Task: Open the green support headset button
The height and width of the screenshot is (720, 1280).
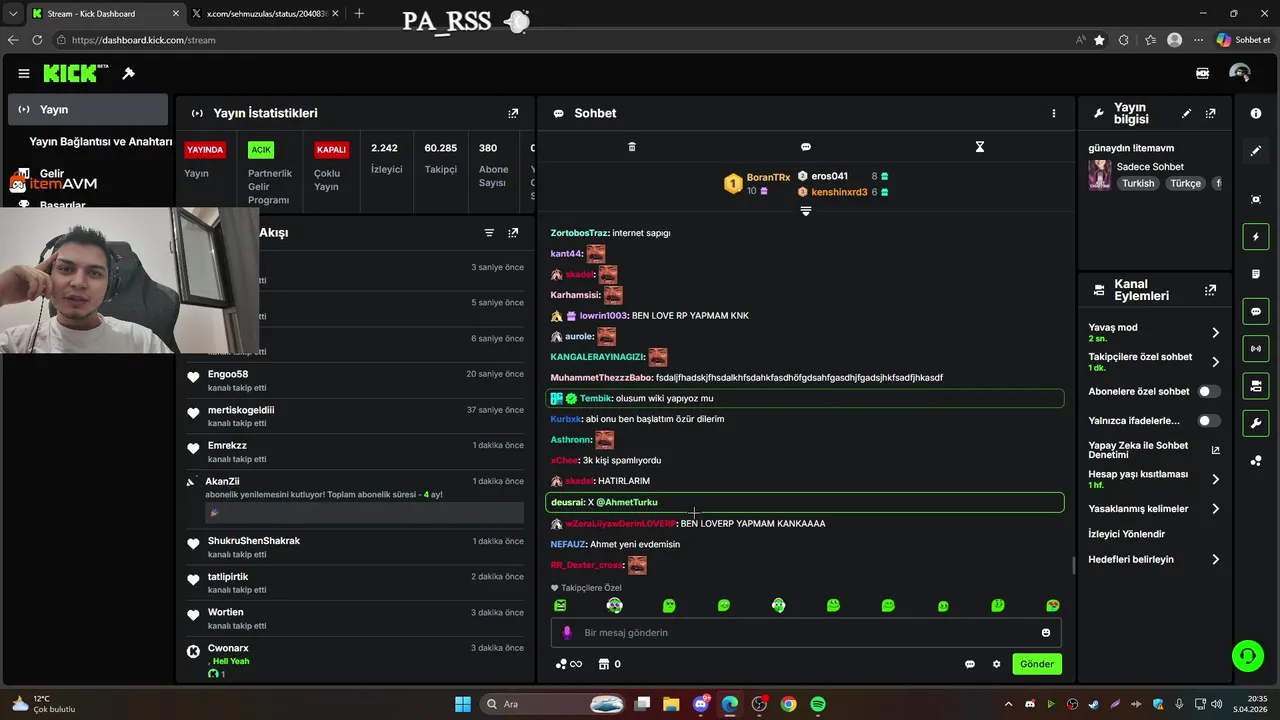Action: [x=1248, y=656]
